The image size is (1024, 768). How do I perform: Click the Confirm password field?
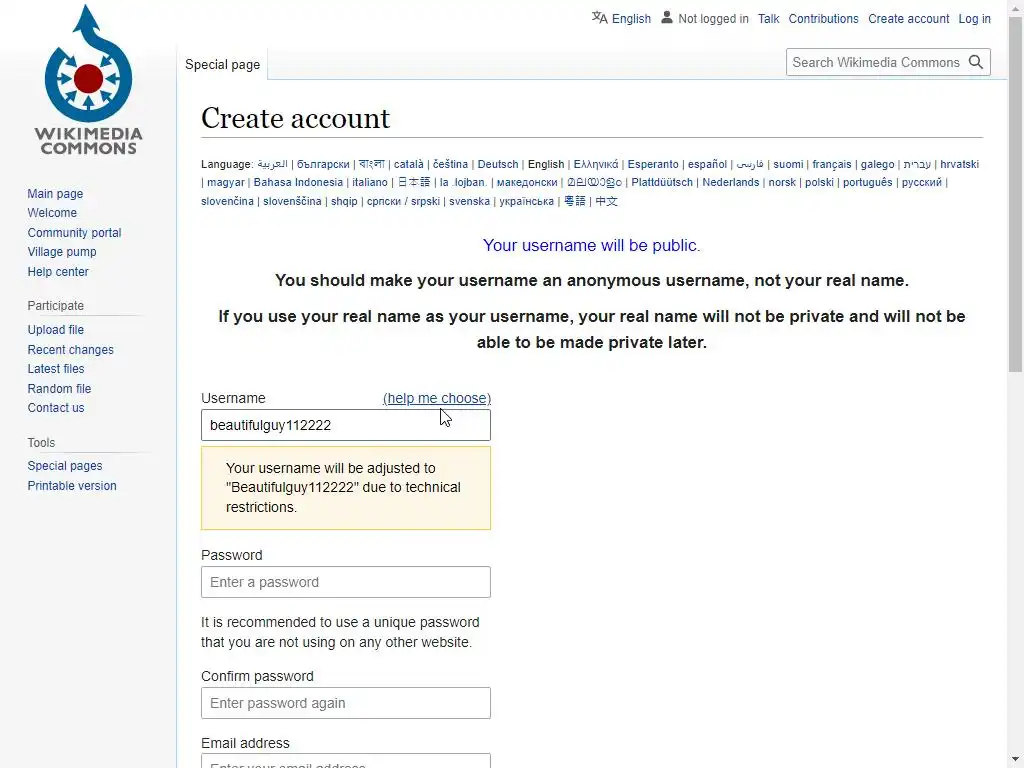(346, 703)
